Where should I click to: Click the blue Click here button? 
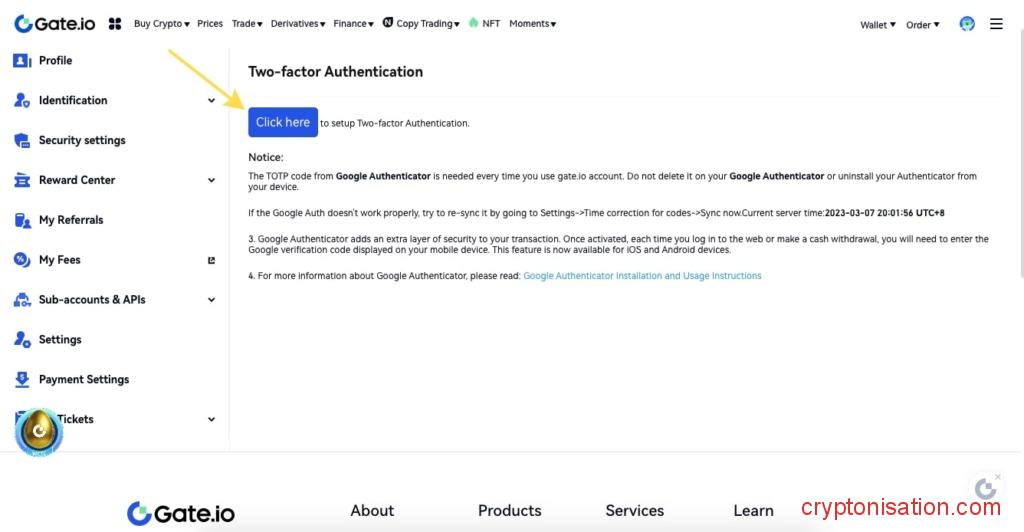click(x=283, y=122)
